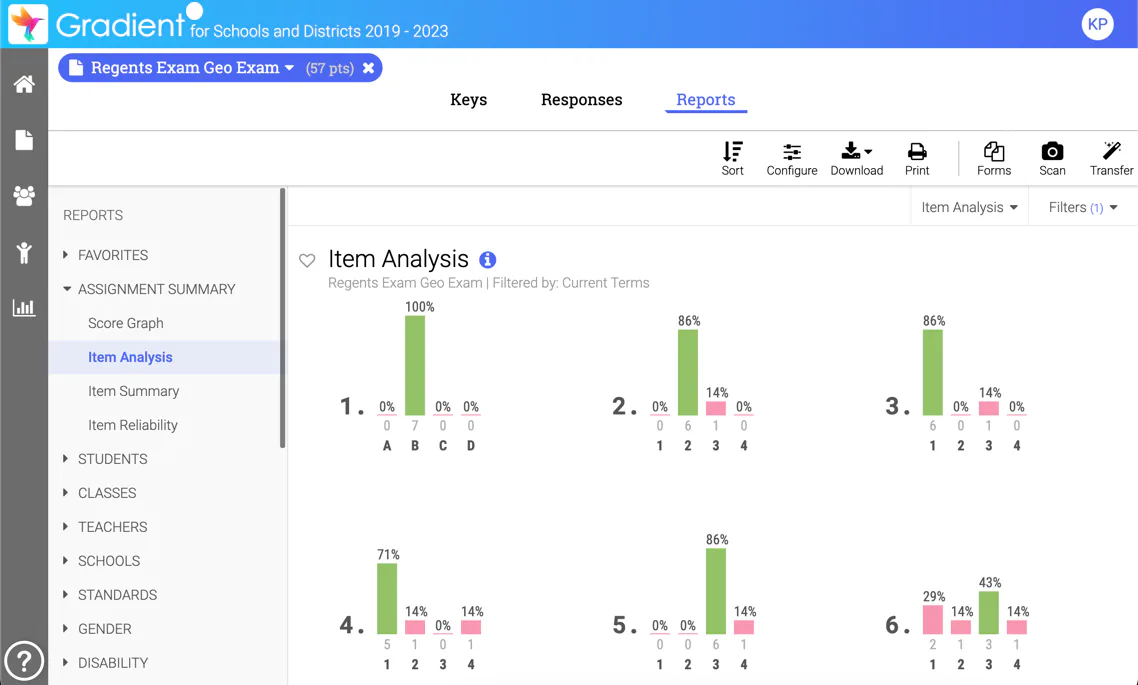Open the Score Graph report
1138x685 pixels.
[126, 323]
